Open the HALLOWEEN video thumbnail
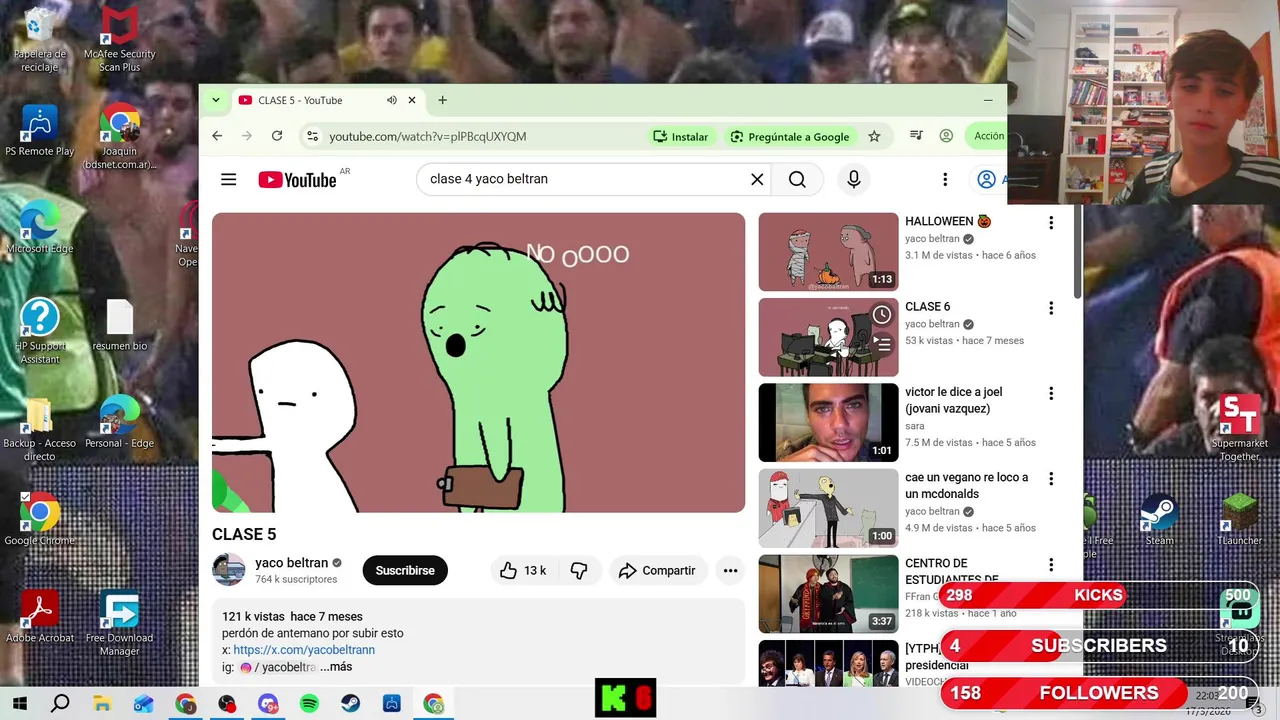The image size is (1280, 720). pyautogui.click(x=828, y=252)
